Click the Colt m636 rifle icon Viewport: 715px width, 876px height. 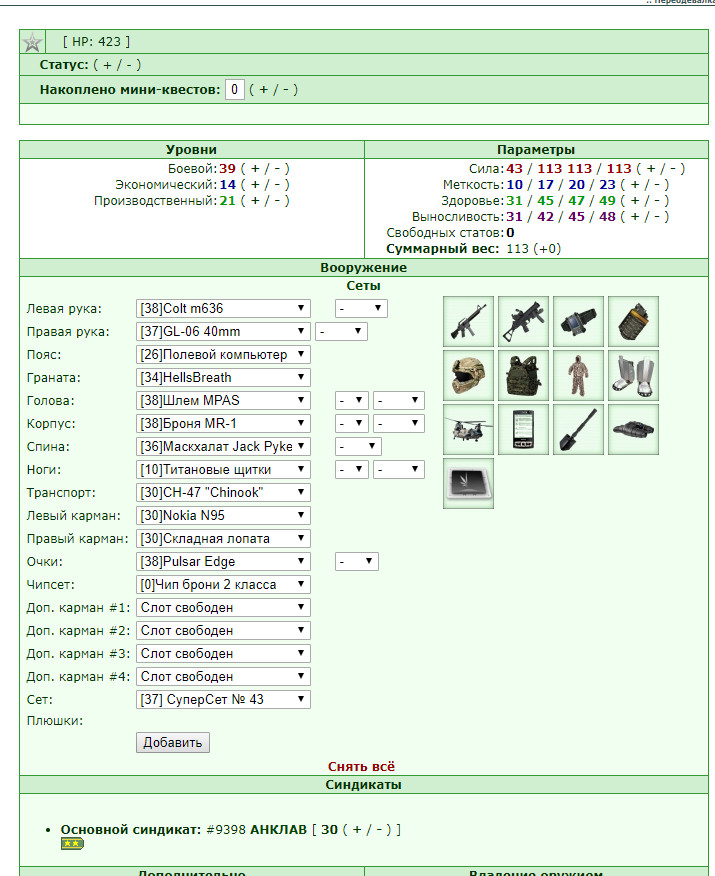tap(468, 321)
